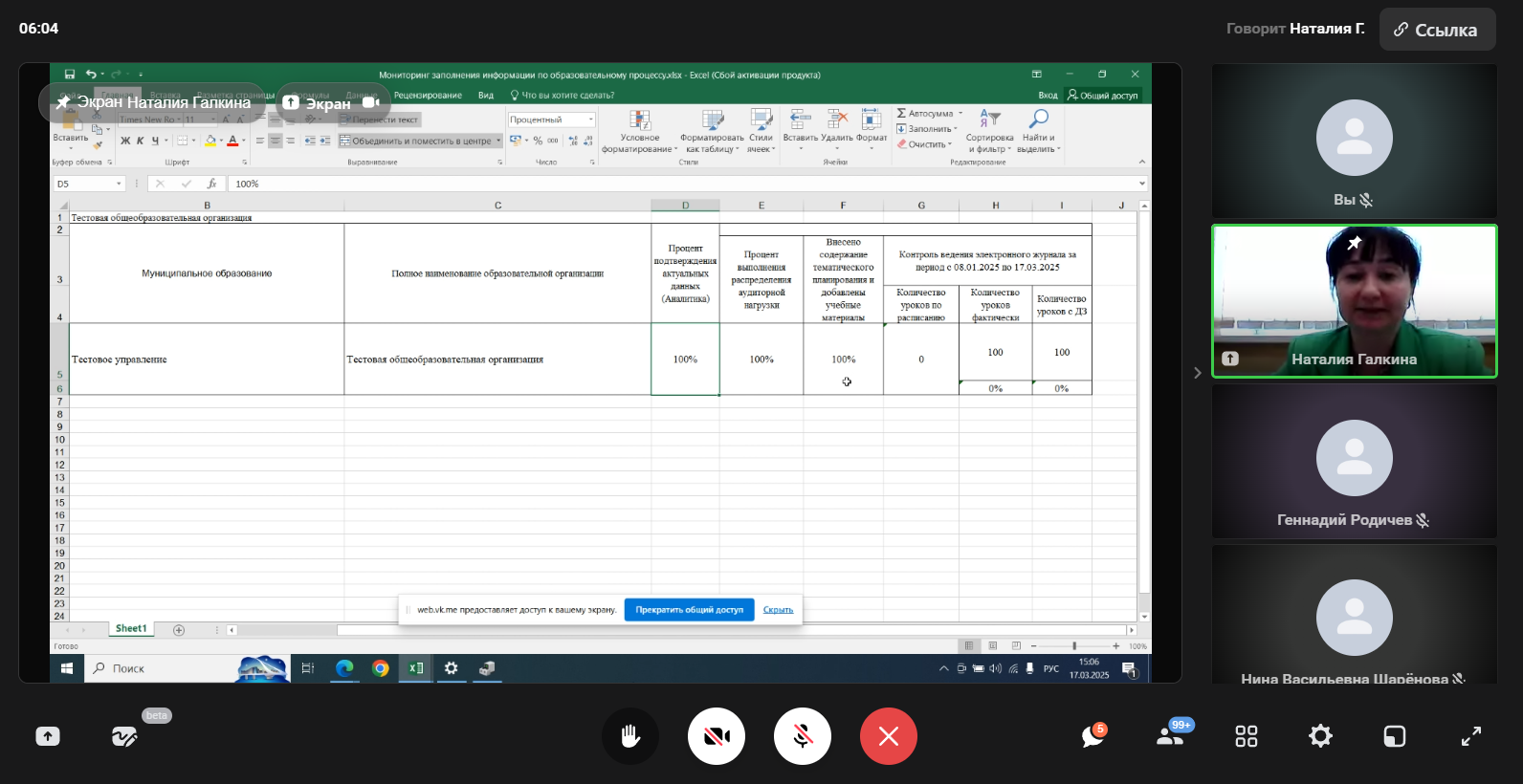Raise your hand in the call
The width and height of the screenshot is (1523, 784).
[629, 736]
